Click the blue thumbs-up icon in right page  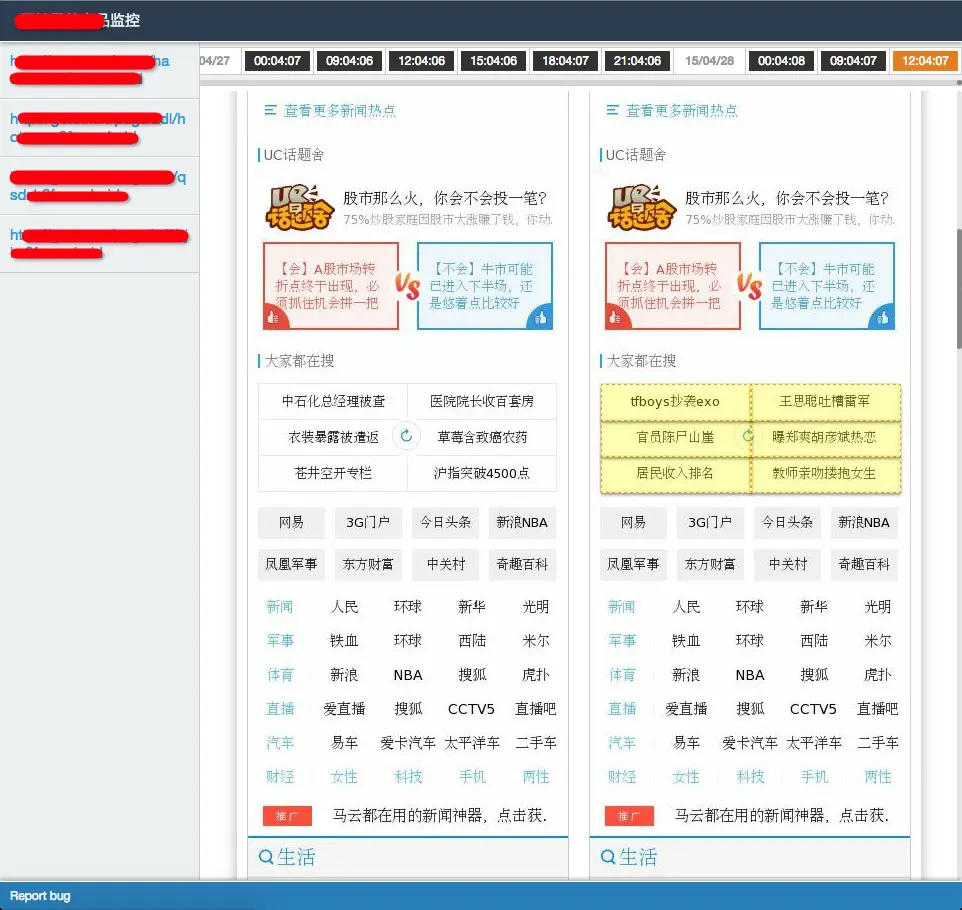pyautogui.click(x=882, y=317)
